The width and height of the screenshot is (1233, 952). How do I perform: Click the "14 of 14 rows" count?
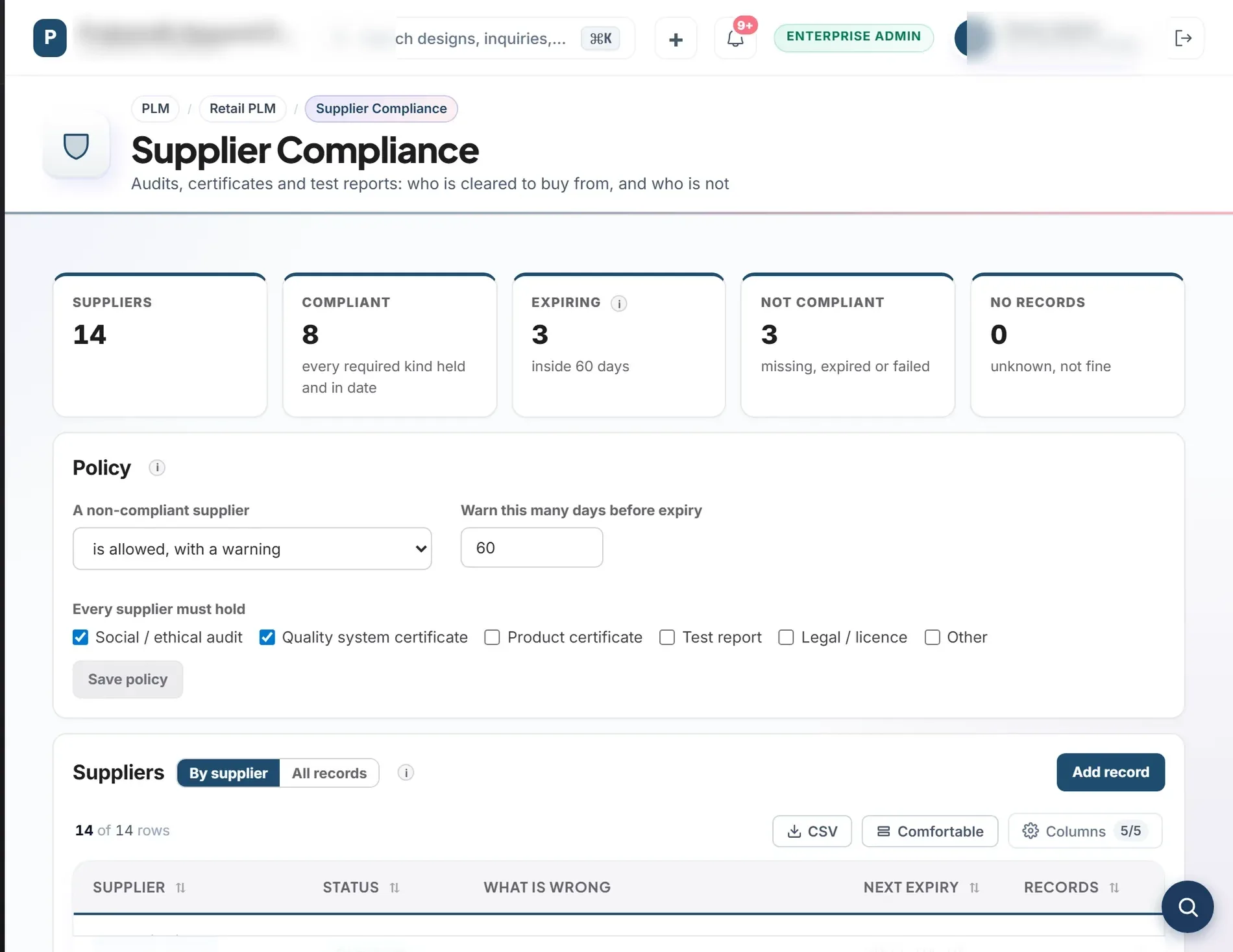tap(122, 831)
